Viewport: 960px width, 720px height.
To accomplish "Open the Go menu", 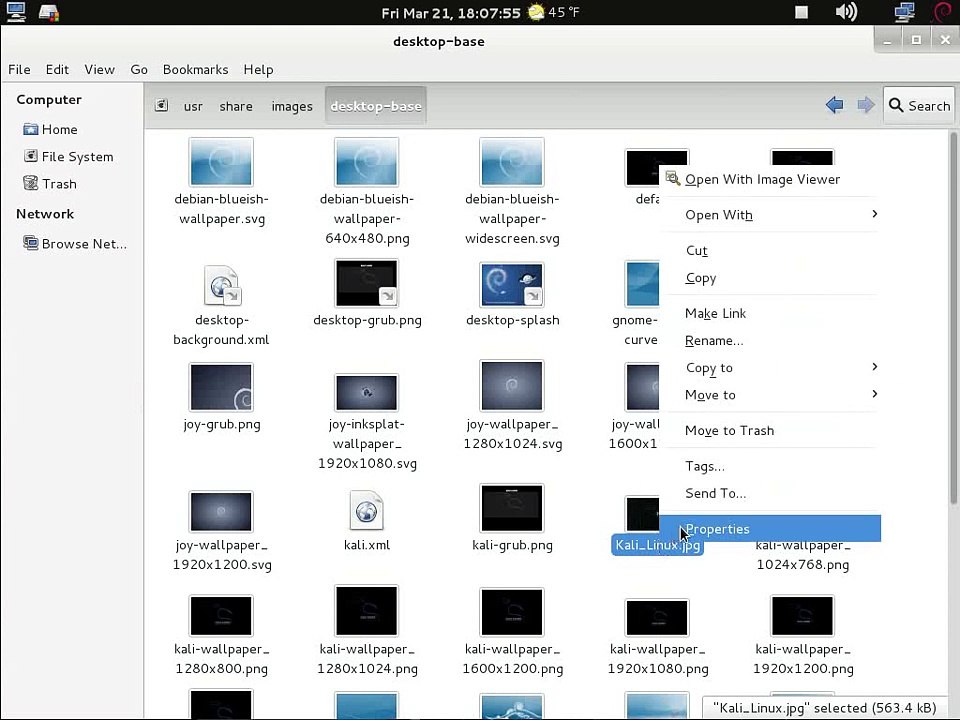I will [x=139, y=70].
